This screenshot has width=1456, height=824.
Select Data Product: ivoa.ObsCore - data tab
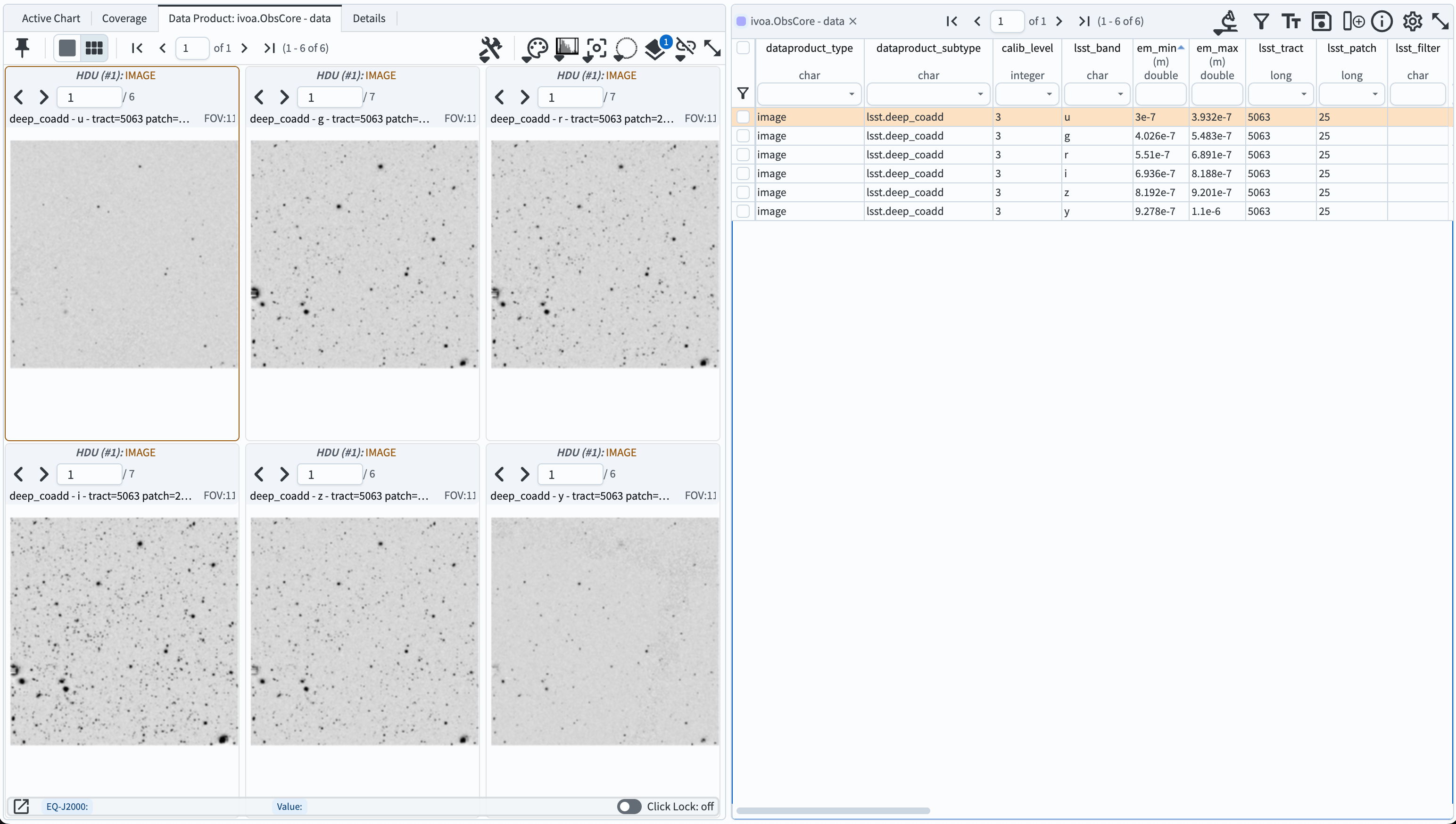249,18
